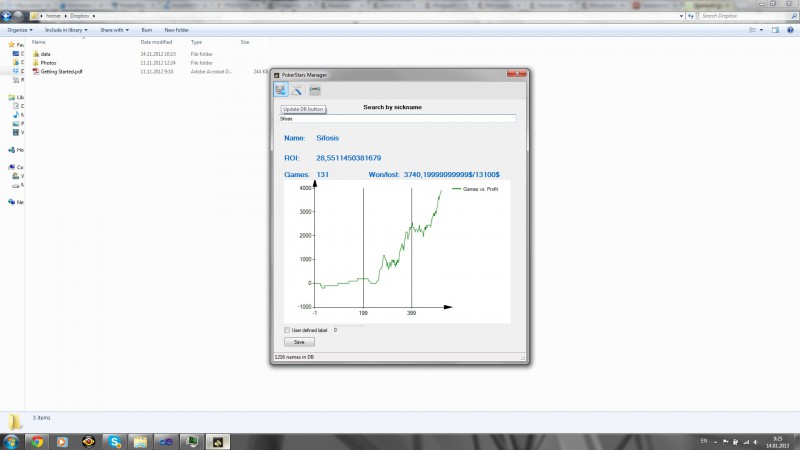
Task: Click the Explorer Back navigation button
Action: (7, 16)
